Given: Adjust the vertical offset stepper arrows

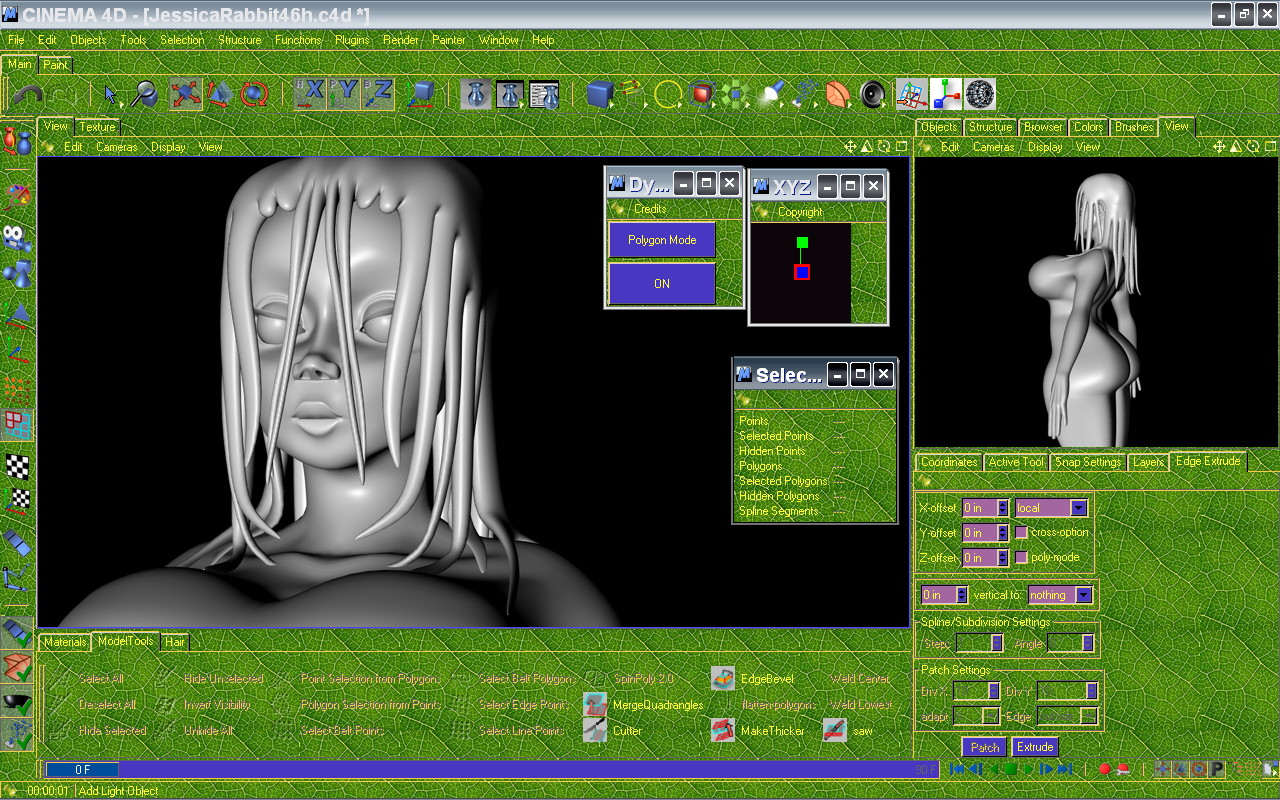Looking at the screenshot, I should 962,595.
